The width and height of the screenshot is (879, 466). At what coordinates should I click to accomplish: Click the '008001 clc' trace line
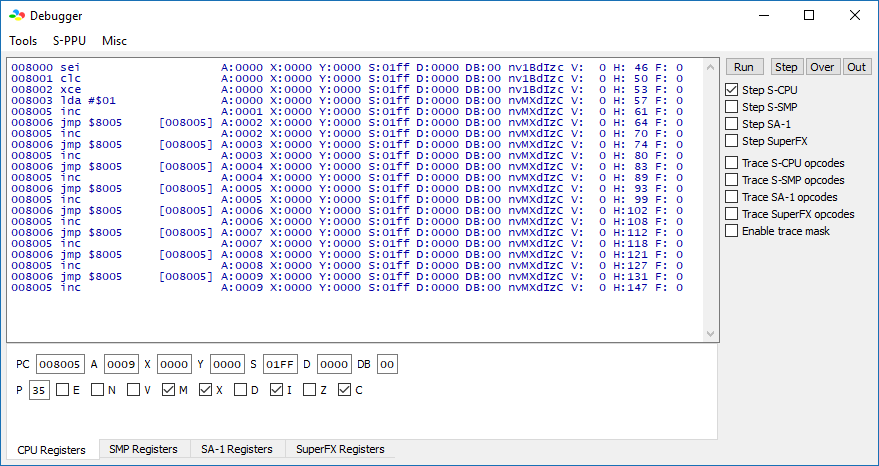tap(347, 79)
